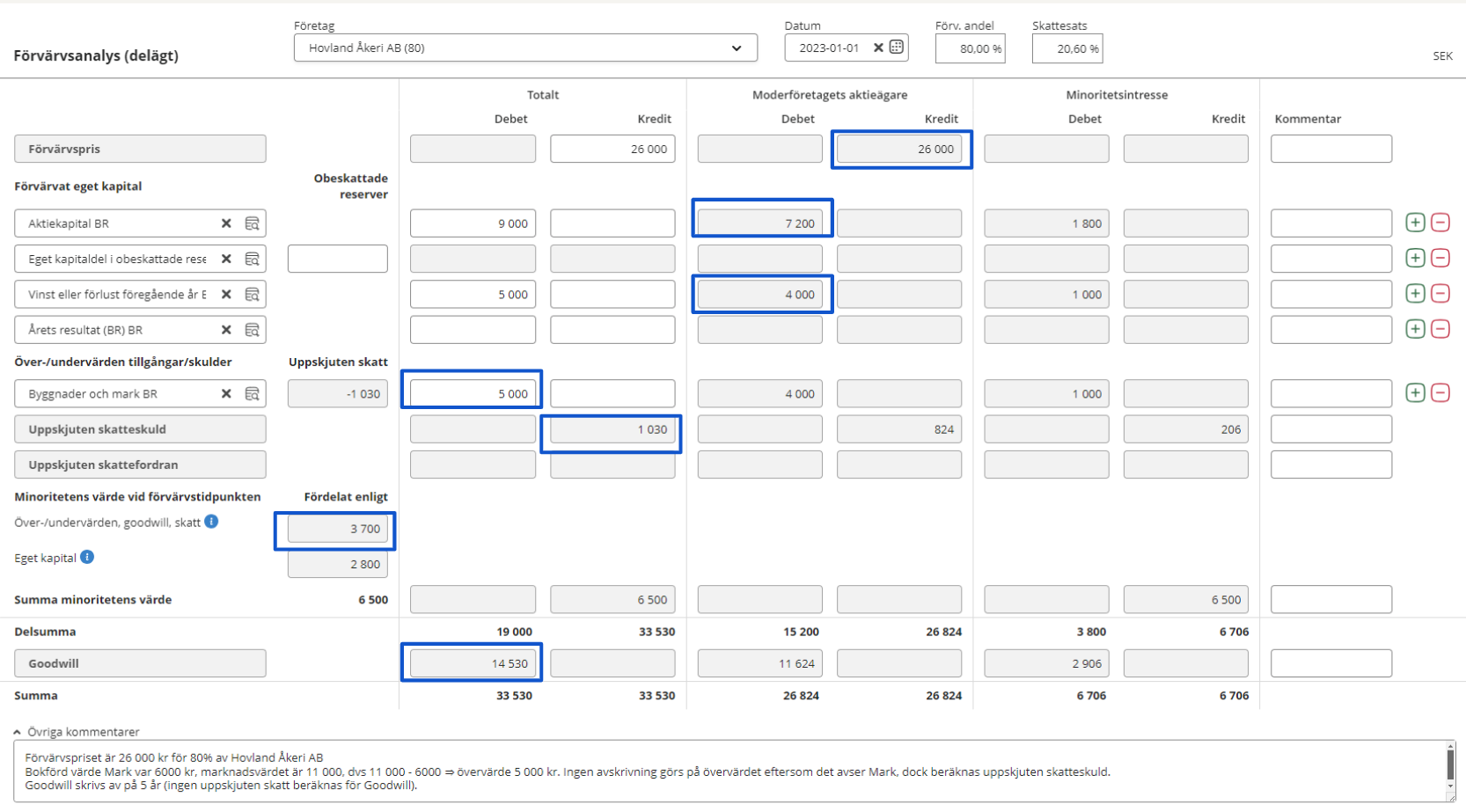Clear the Vinst eller förlust account
This screenshot has width=1466, height=812.
226,295
